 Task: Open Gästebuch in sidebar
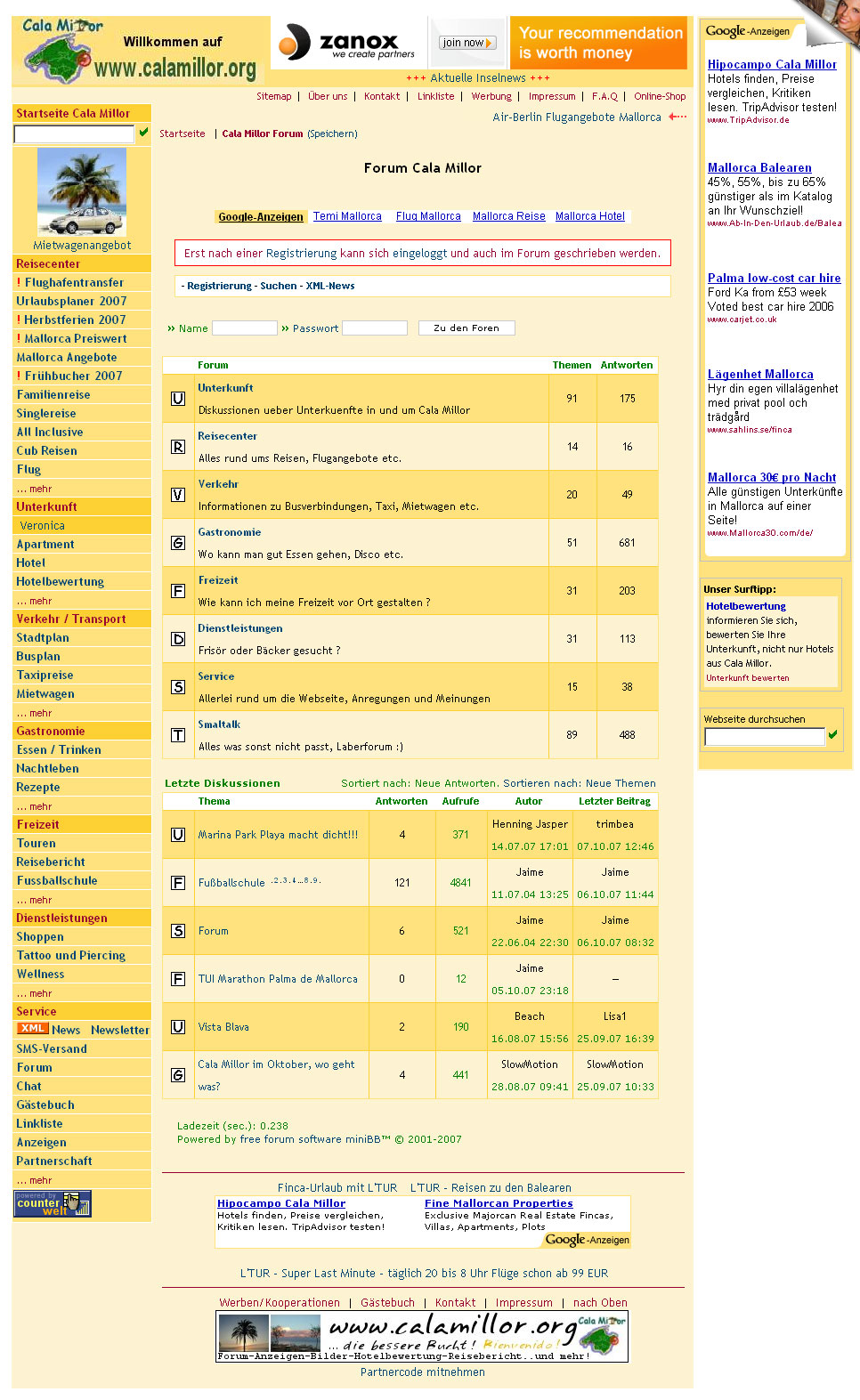pyautogui.click(x=45, y=1105)
